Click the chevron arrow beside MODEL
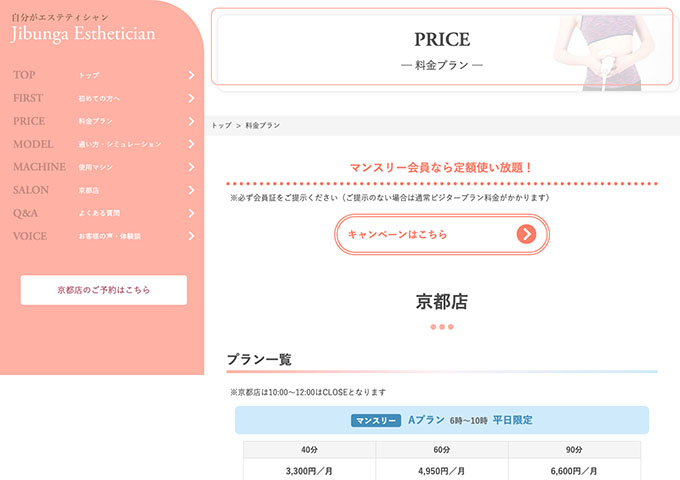Viewport: 680px width, 480px height. click(190, 144)
